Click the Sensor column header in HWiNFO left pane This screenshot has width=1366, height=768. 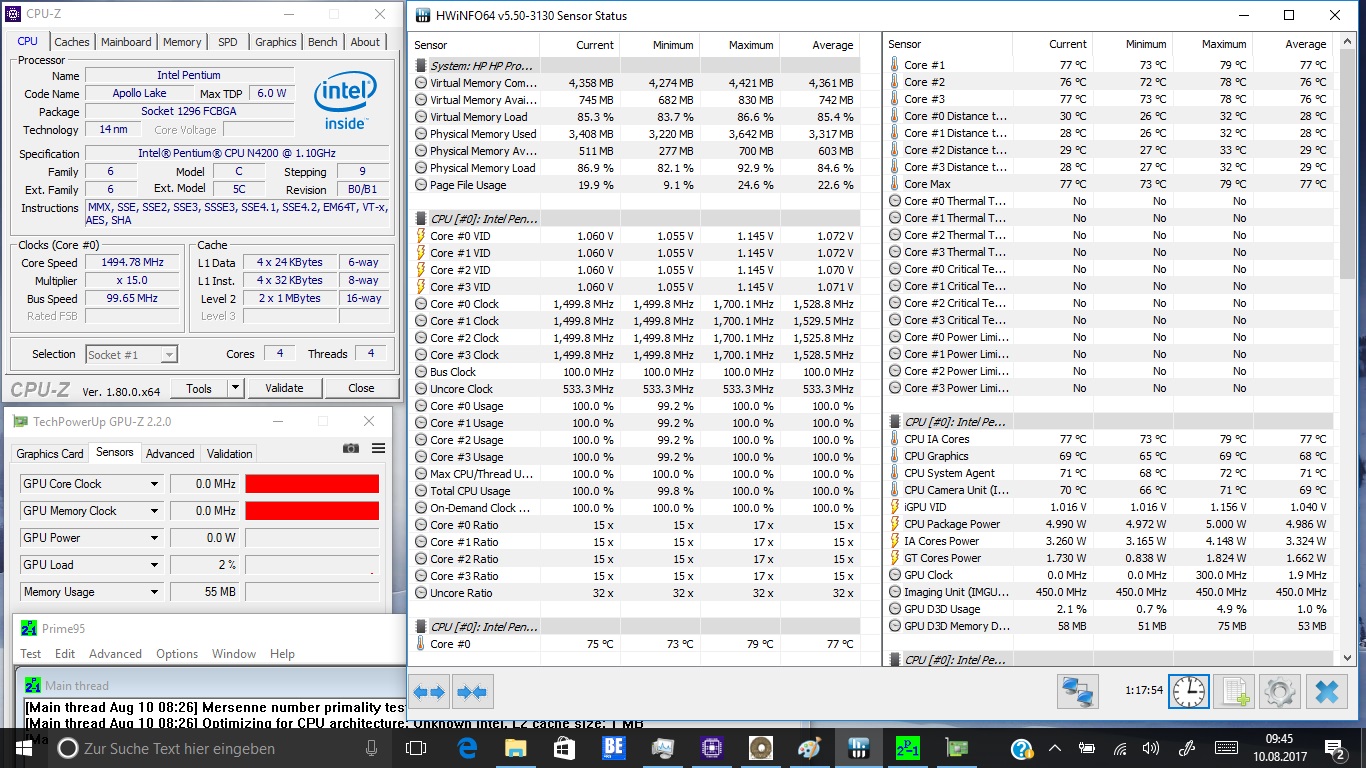point(474,45)
